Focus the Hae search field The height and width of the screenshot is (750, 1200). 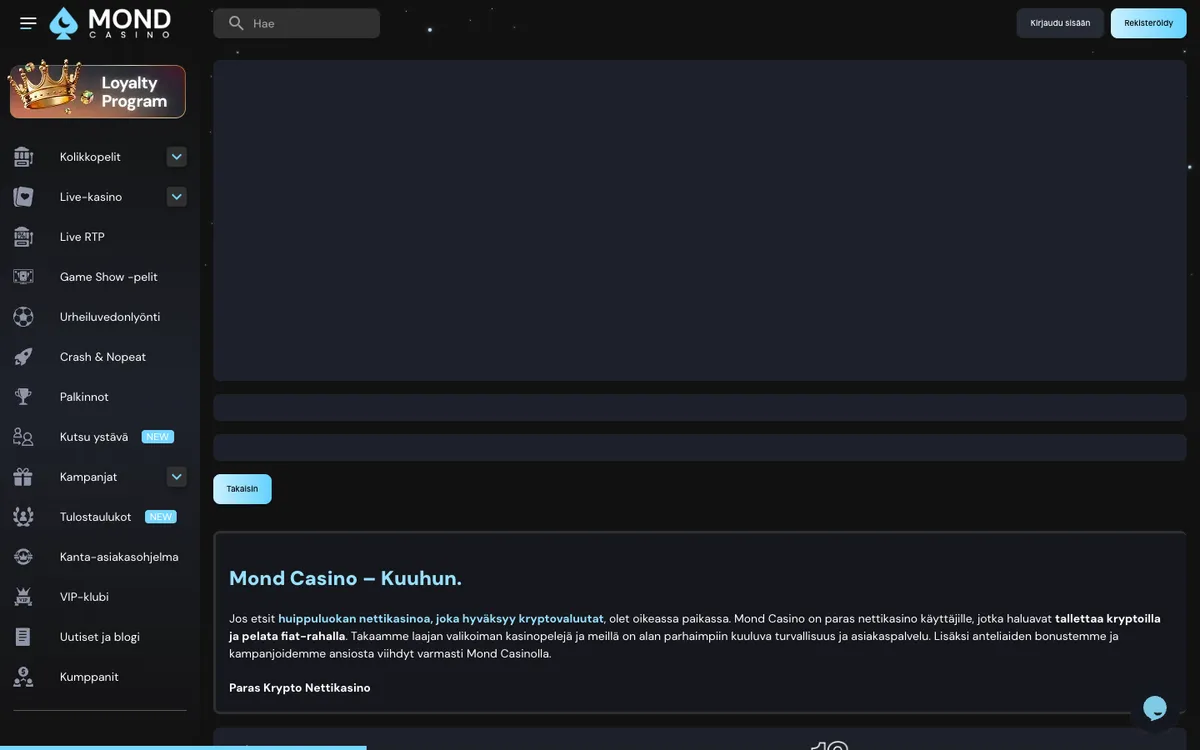(296, 23)
